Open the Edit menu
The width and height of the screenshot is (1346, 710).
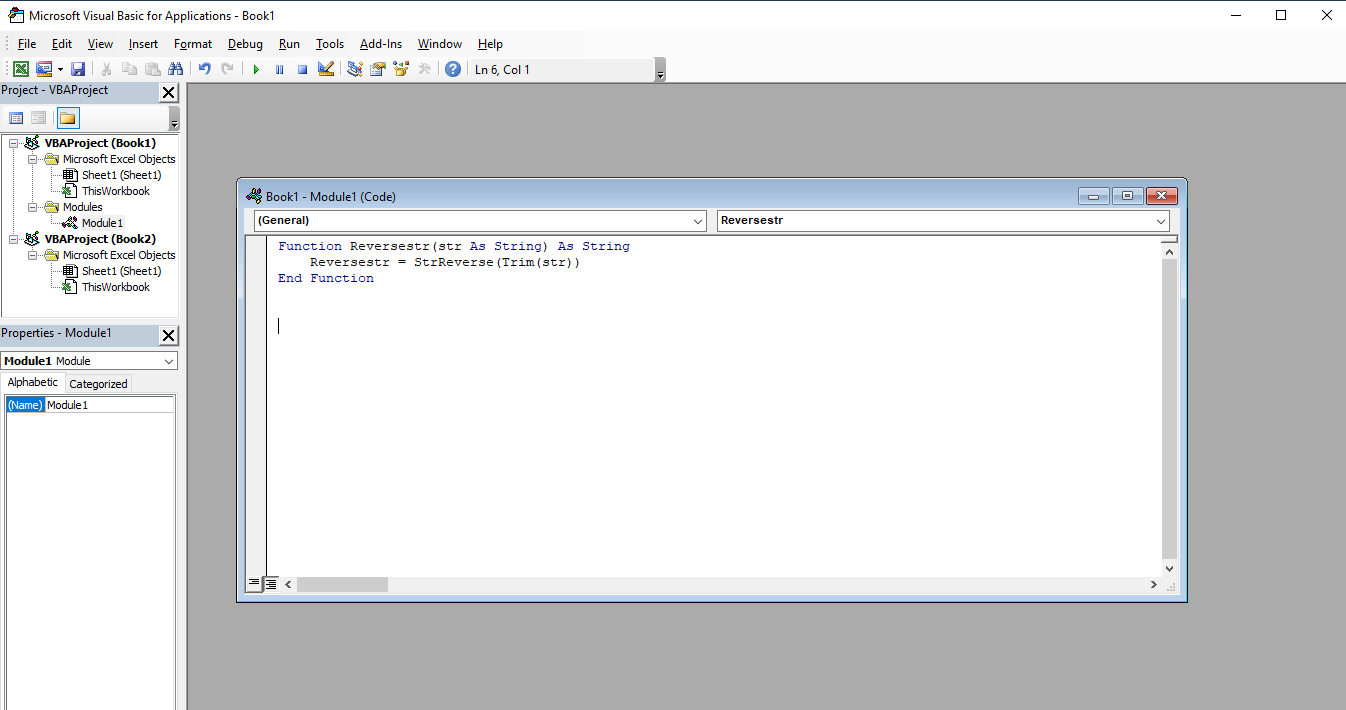tap(62, 44)
